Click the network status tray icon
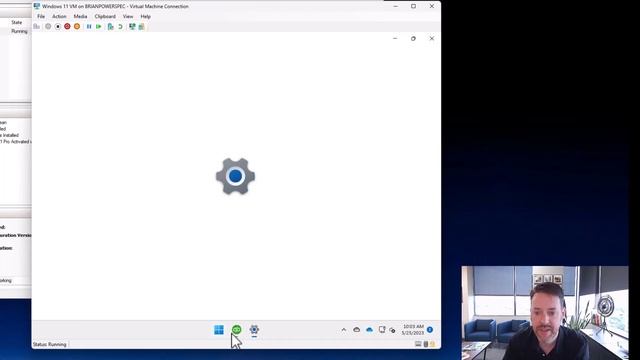 click(x=392, y=330)
